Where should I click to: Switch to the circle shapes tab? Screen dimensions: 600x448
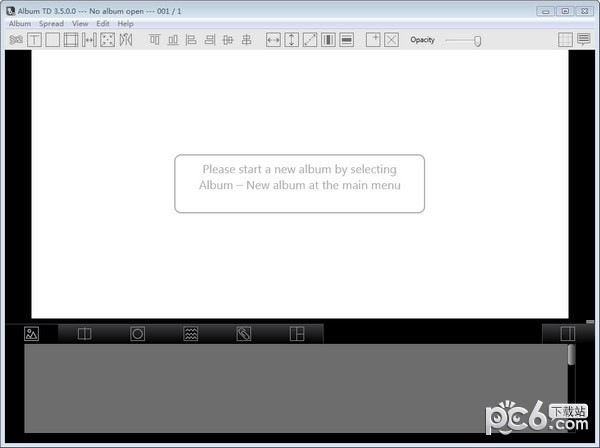click(x=137, y=334)
